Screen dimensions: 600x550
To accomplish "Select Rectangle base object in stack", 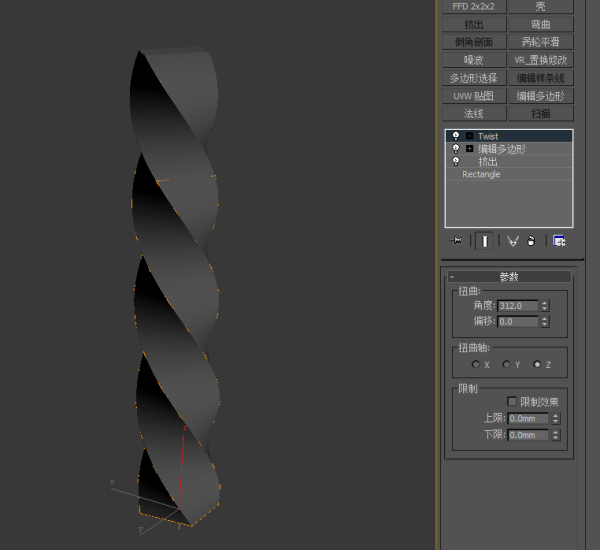I will click(509, 174).
